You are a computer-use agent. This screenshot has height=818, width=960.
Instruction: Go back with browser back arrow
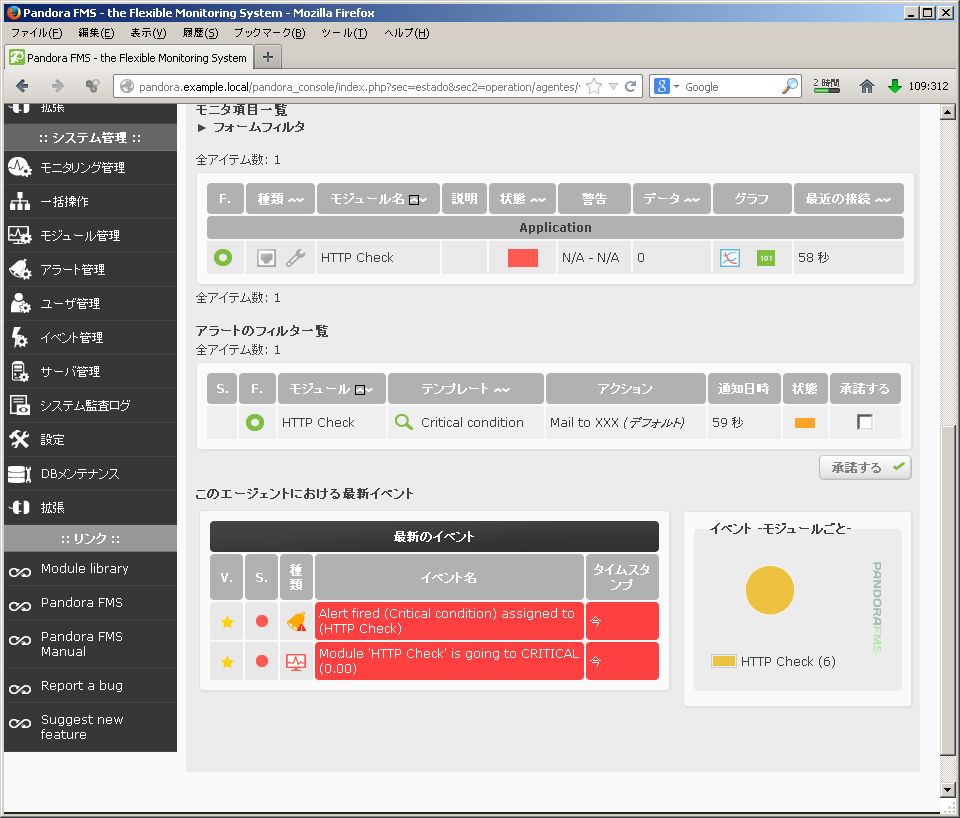coord(22,86)
